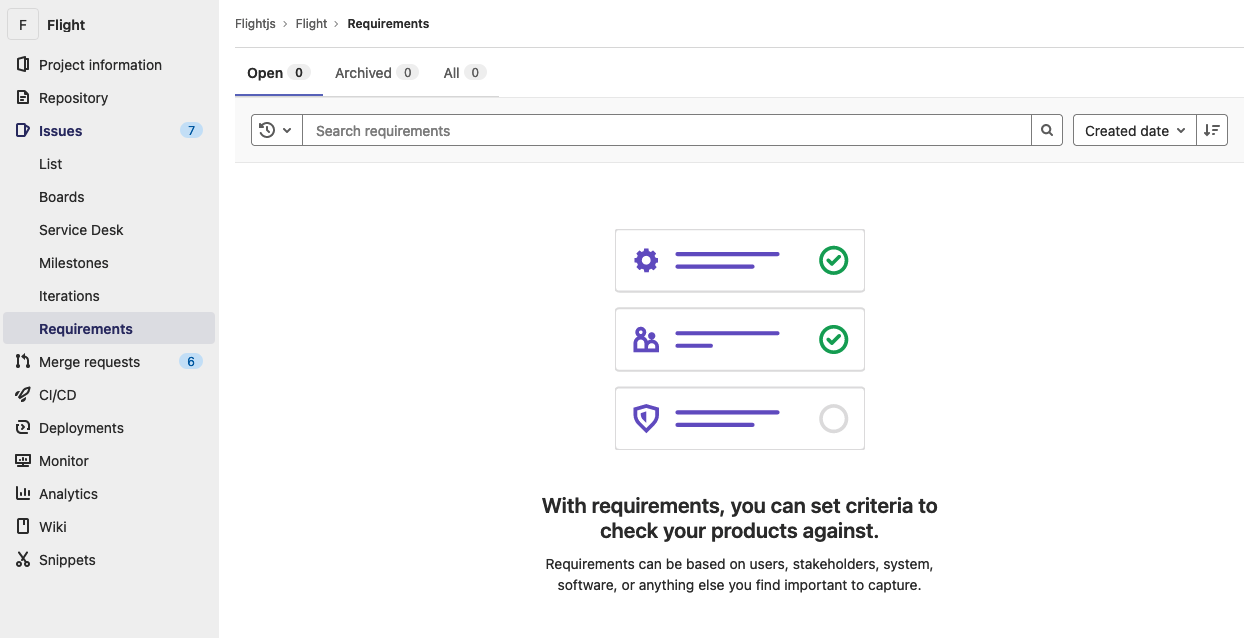The image size is (1259, 638).
Task: Click the Merge requests icon in the sidebar
Action: 21,361
